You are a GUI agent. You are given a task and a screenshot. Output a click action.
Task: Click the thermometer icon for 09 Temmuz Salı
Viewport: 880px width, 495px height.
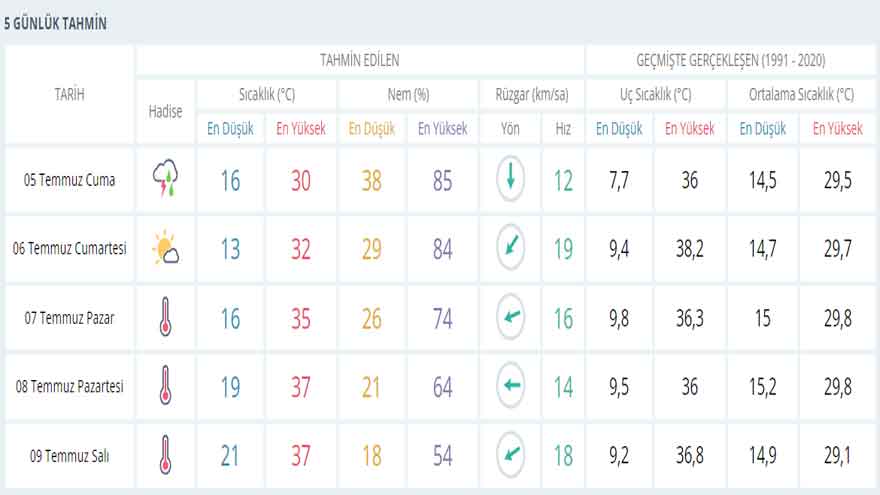coord(165,455)
